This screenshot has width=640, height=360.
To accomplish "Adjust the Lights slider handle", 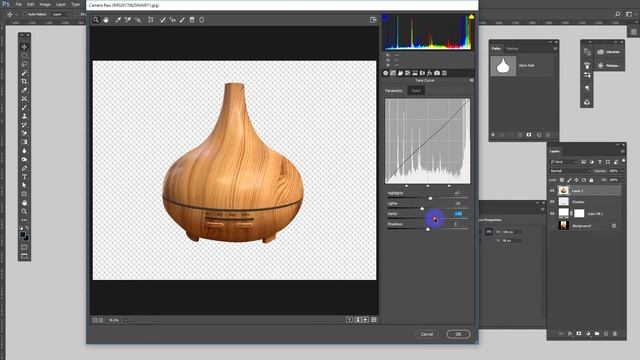I will tap(422, 208).
